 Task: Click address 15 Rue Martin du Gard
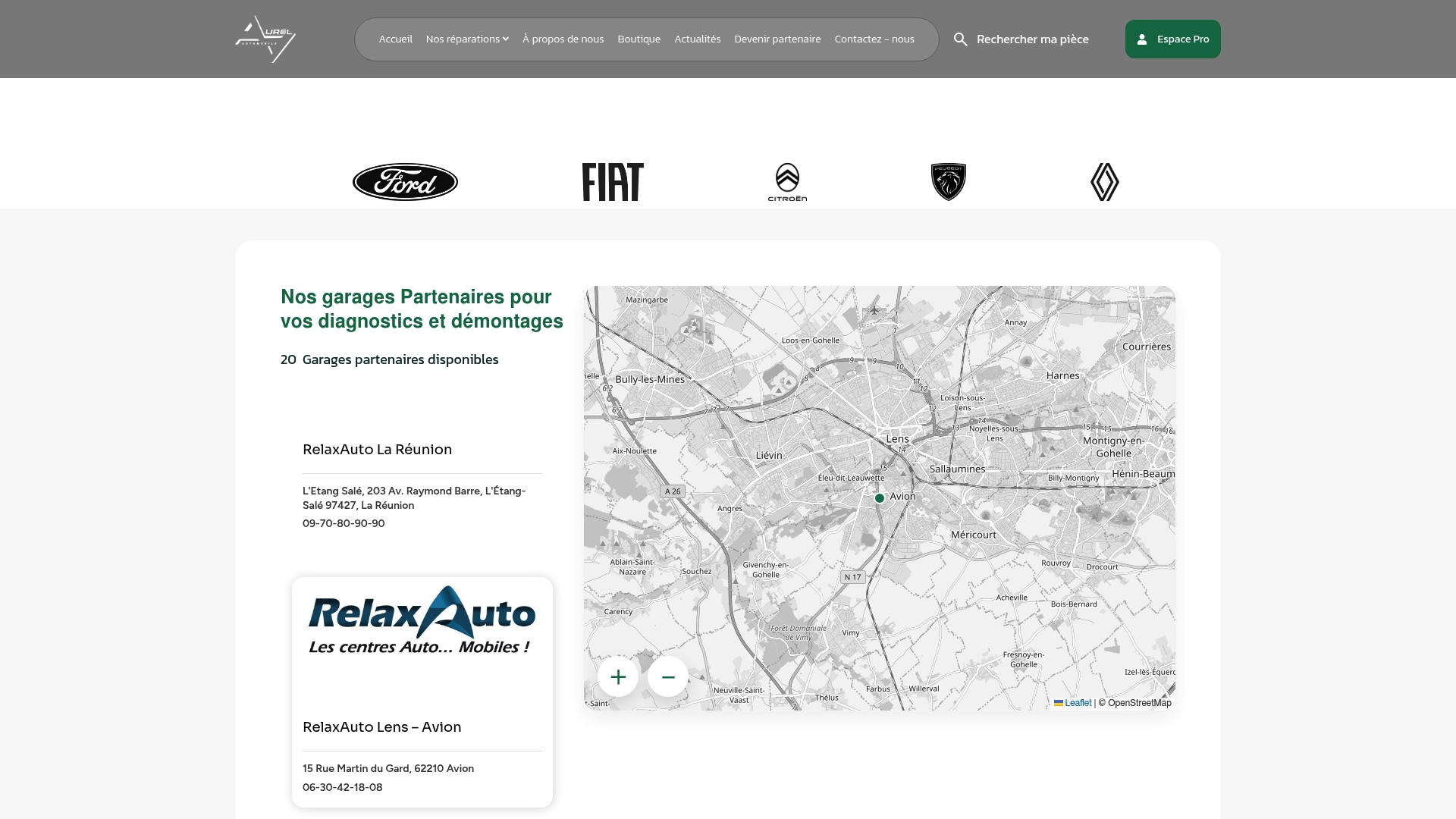point(388,769)
